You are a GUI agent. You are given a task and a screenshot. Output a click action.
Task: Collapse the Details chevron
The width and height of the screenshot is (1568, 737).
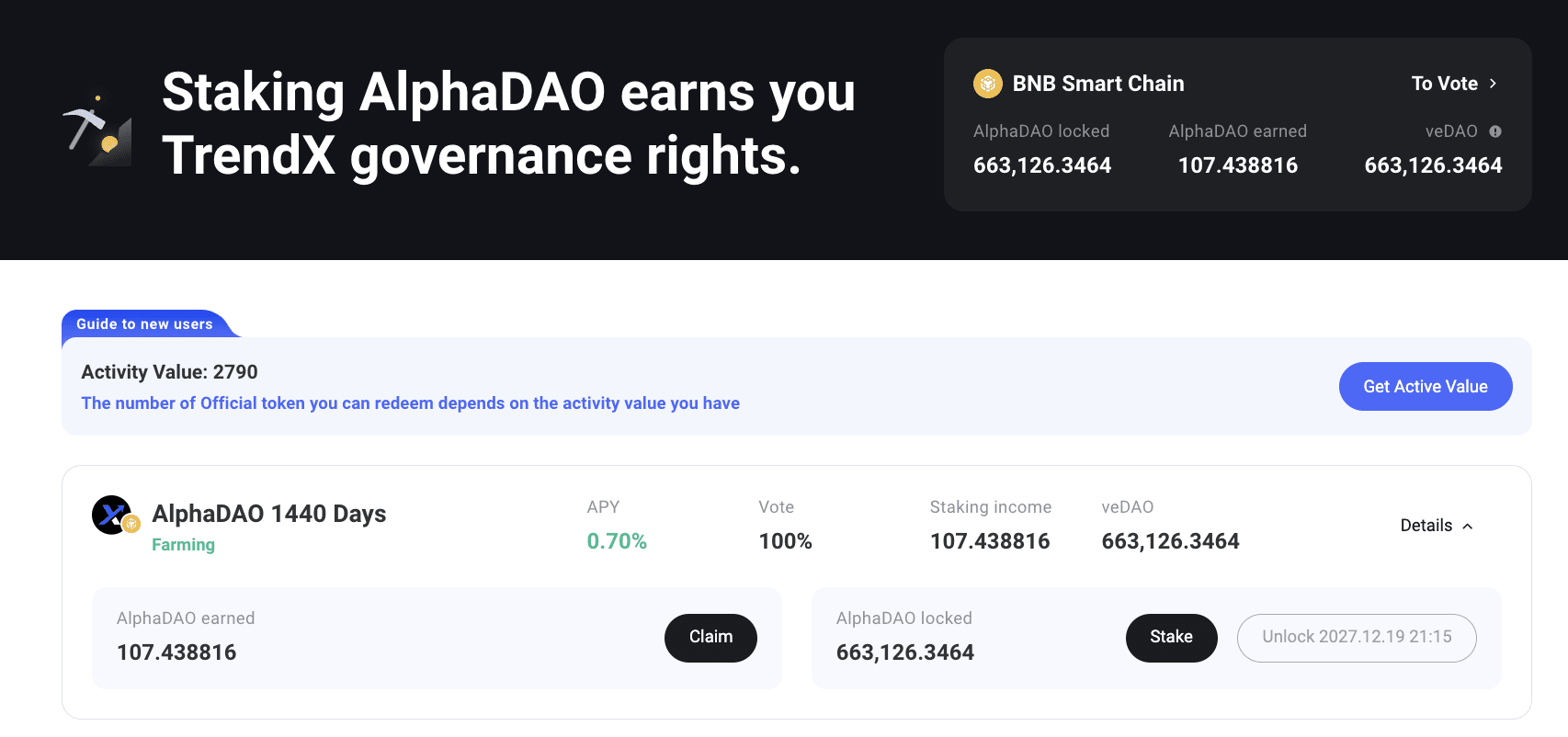(x=1468, y=527)
